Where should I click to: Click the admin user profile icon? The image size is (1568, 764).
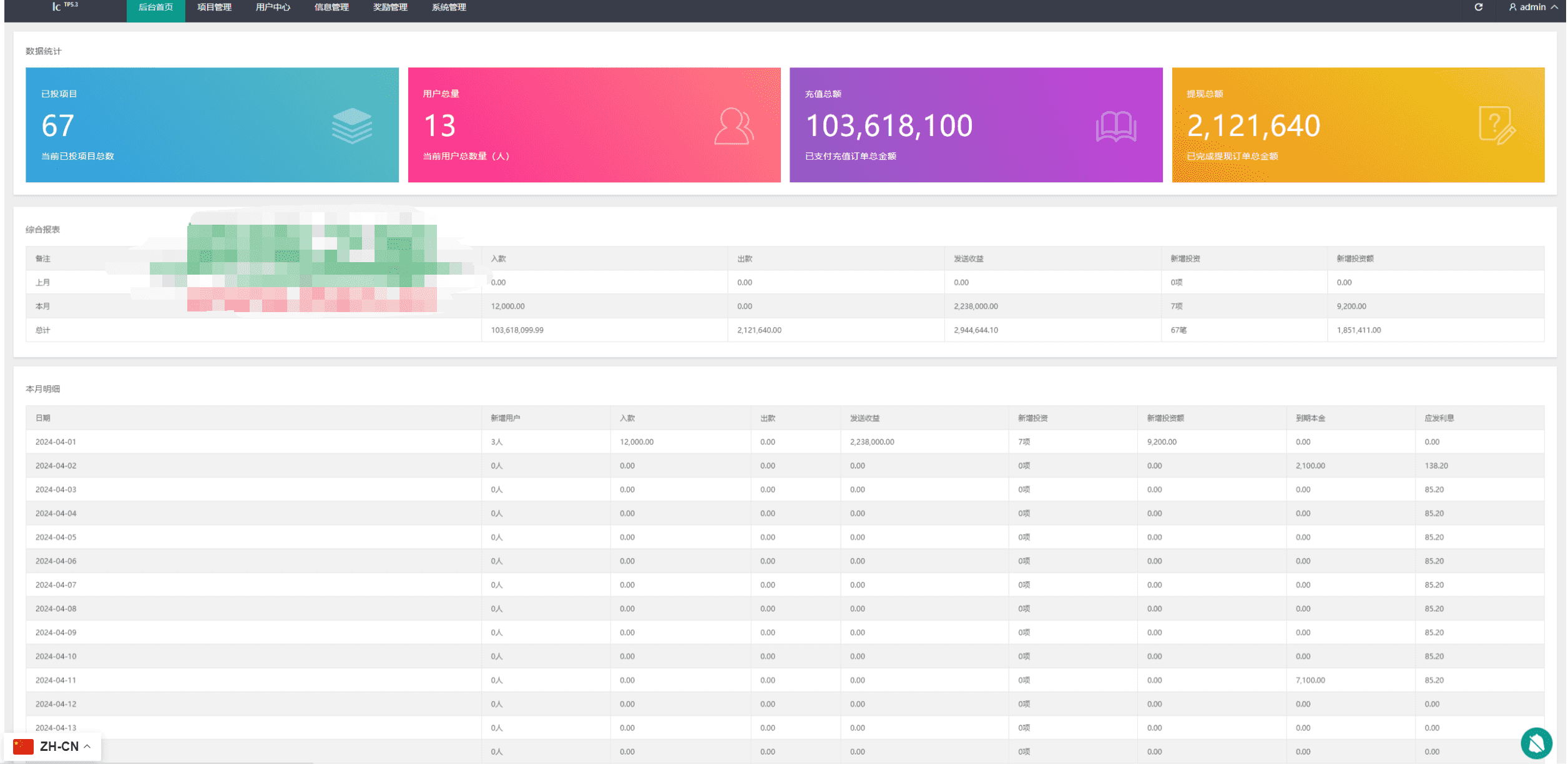click(x=1512, y=7)
